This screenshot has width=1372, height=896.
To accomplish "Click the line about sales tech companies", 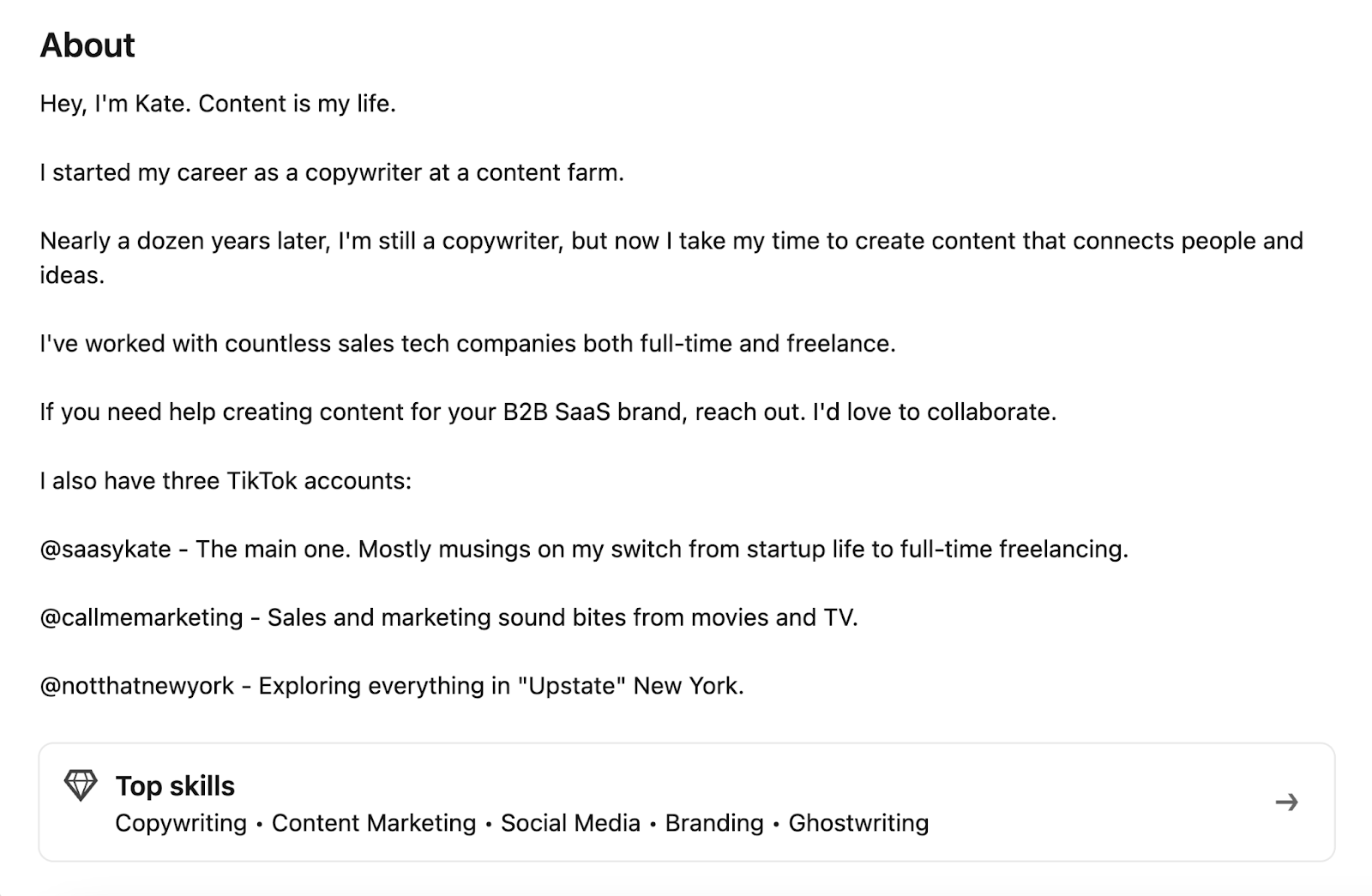I will [x=466, y=344].
